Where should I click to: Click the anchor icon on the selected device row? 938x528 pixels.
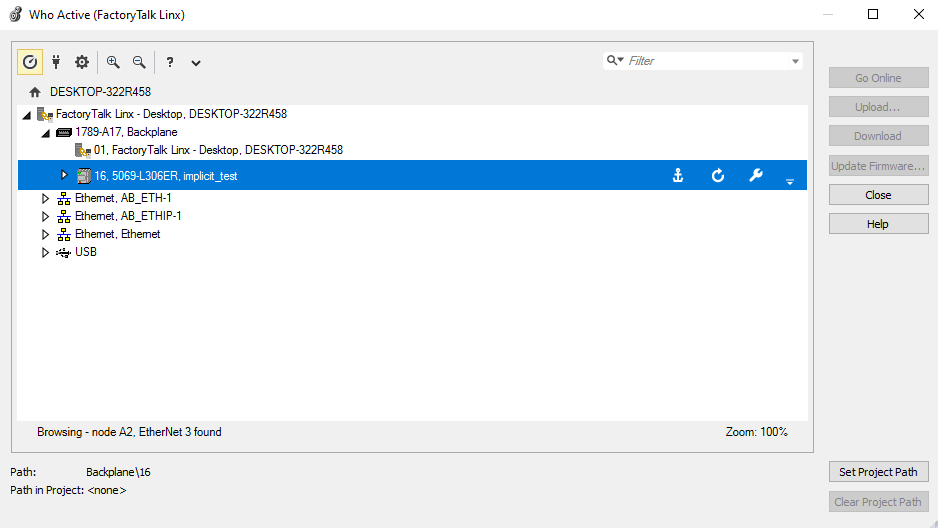[x=678, y=176]
